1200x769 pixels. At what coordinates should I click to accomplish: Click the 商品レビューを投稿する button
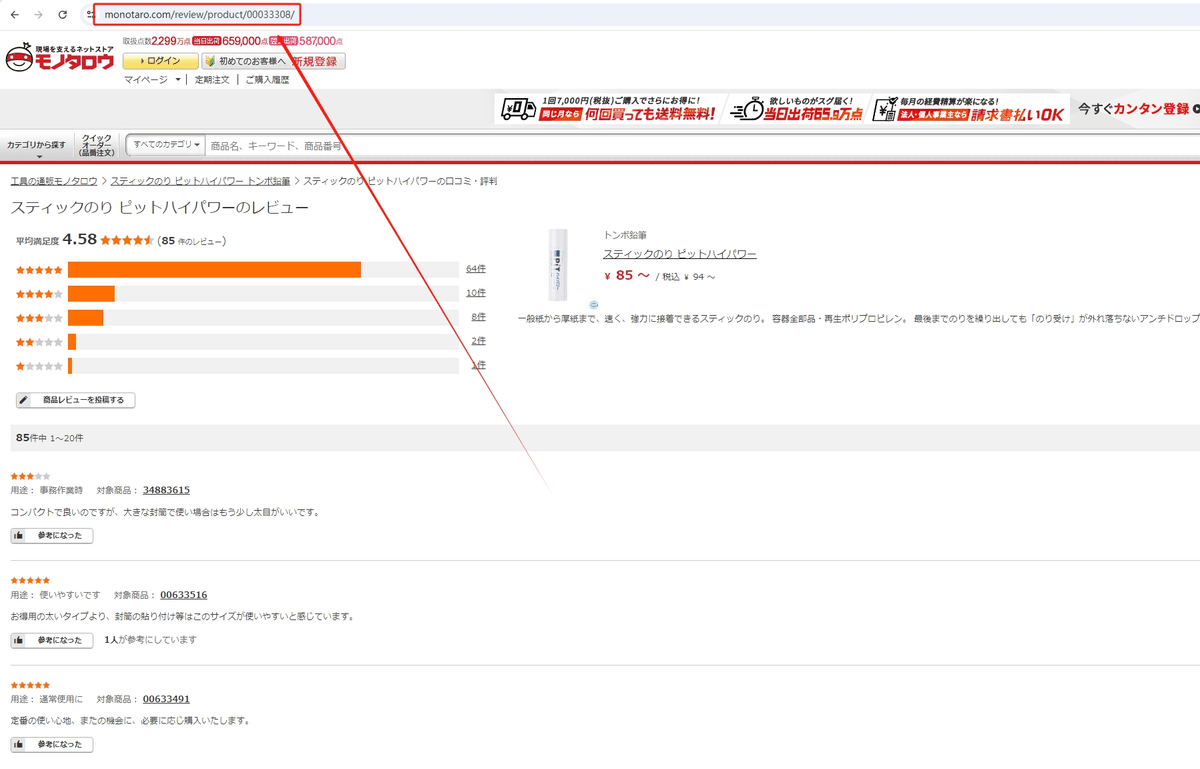(x=75, y=400)
